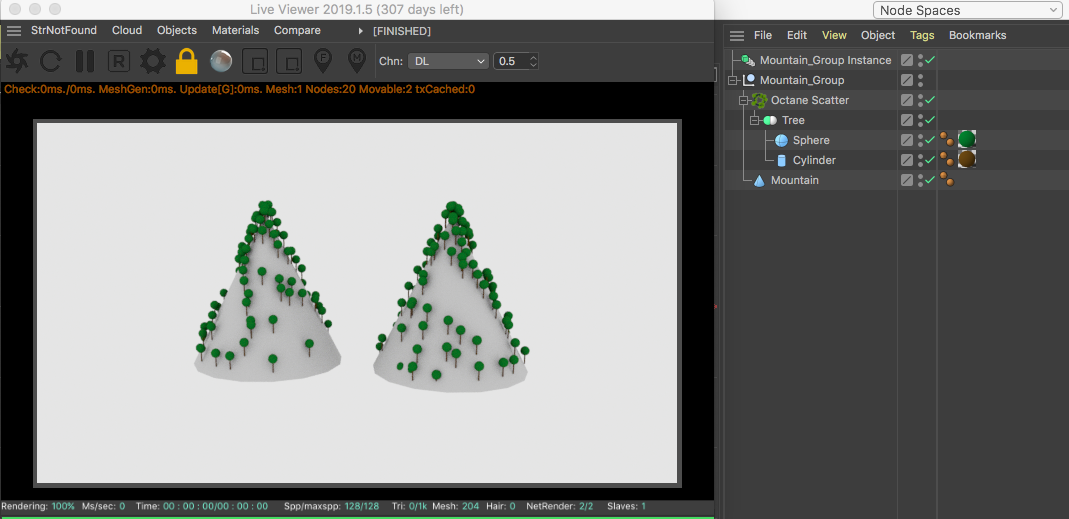Viewport: 1069px width, 519px height.
Task: Toggle the Sphere object enable checkmark
Action: click(x=930, y=140)
